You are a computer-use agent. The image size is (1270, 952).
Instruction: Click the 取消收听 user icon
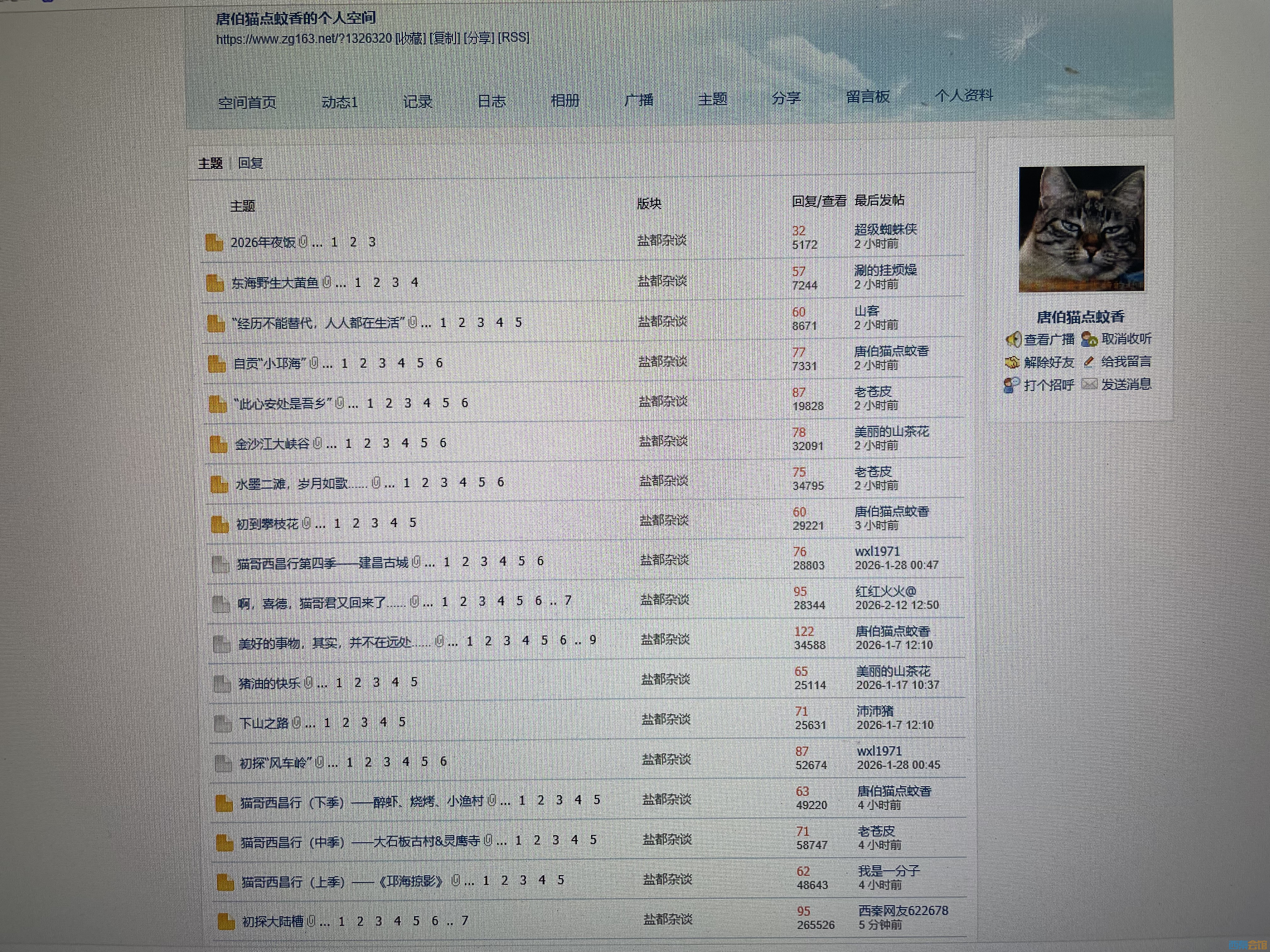tap(1089, 339)
